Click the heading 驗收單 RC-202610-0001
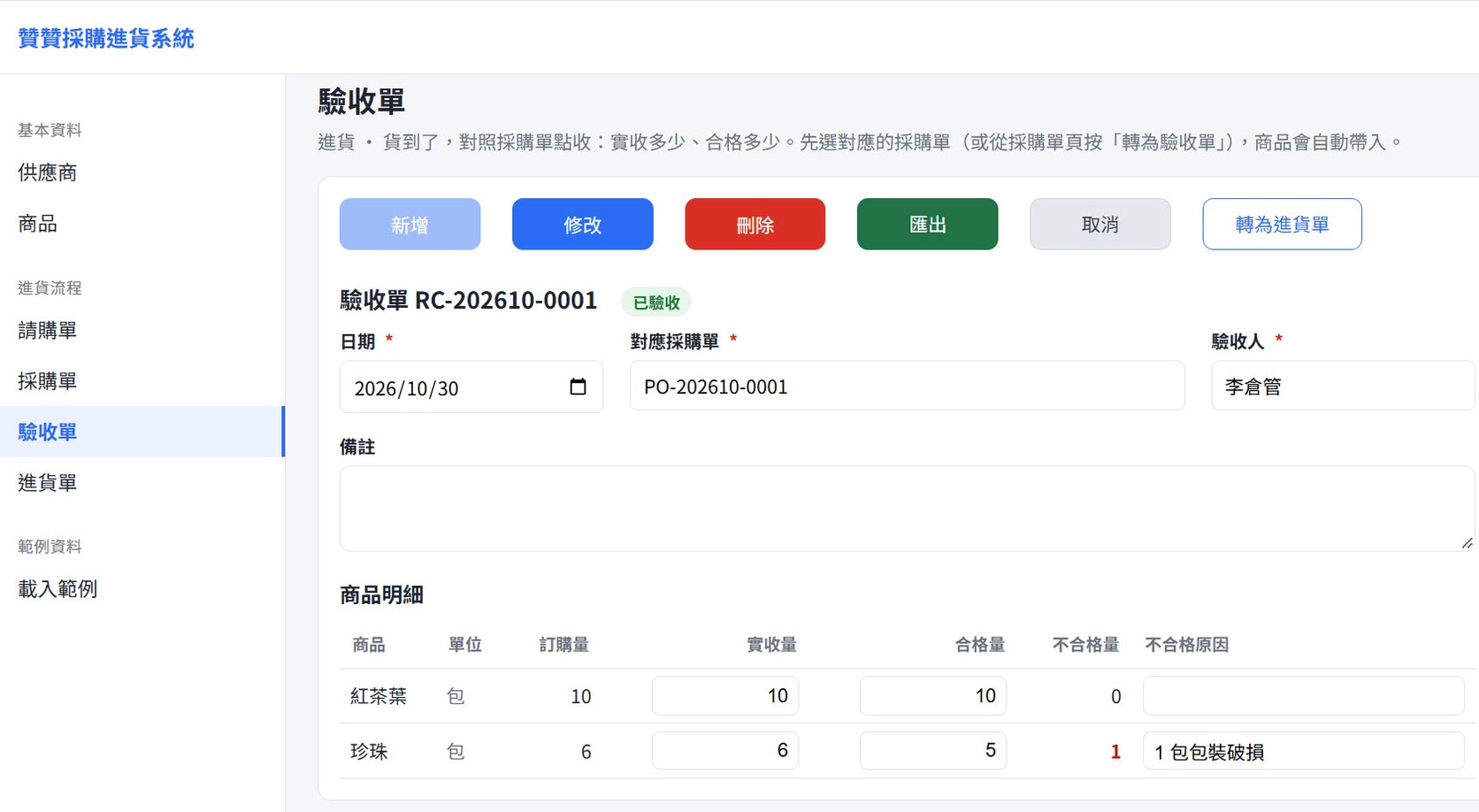This screenshot has height=812, width=1479. (469, 301)
